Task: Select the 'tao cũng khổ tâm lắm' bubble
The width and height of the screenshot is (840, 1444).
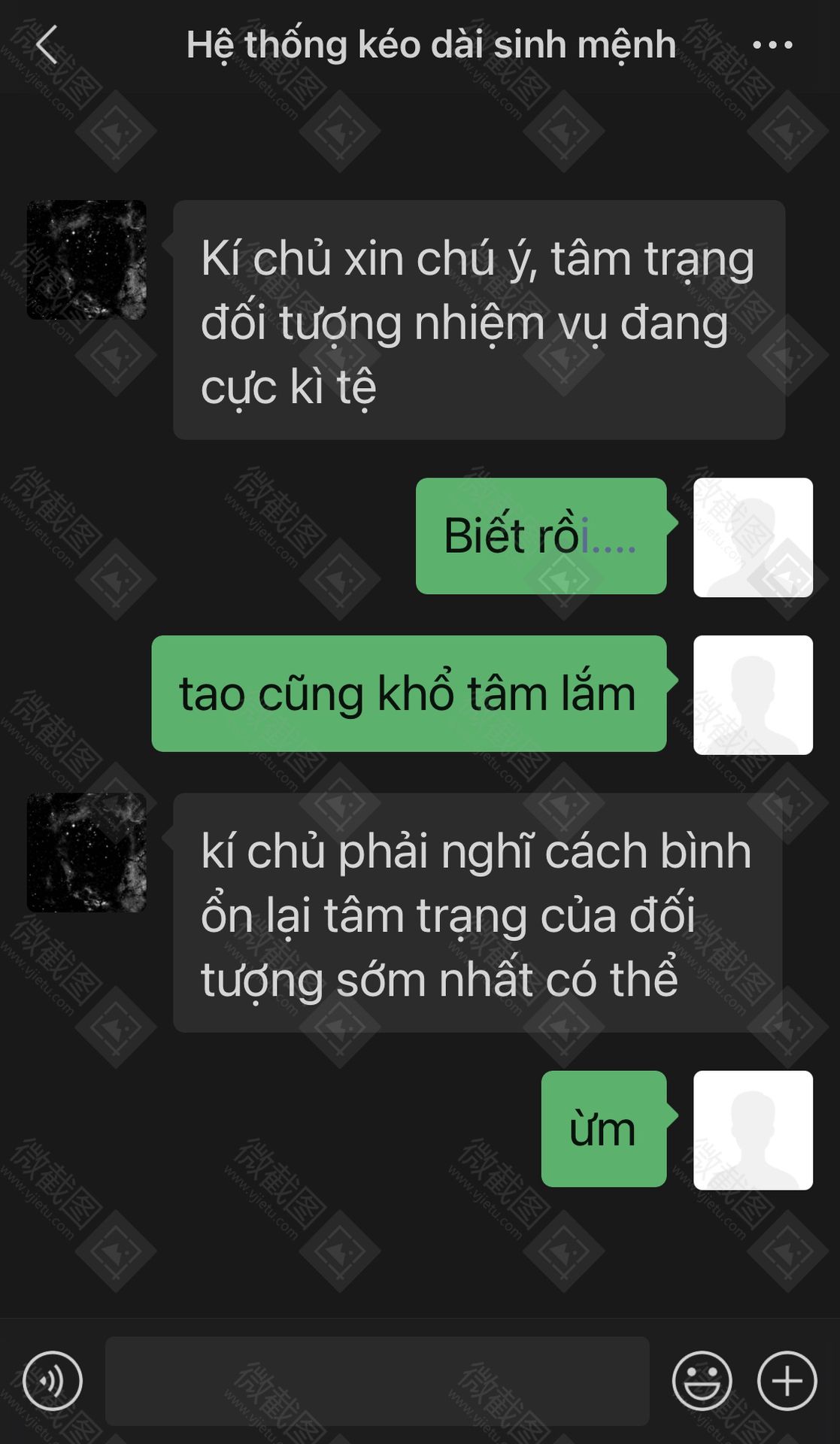Action: click(409, 693)
